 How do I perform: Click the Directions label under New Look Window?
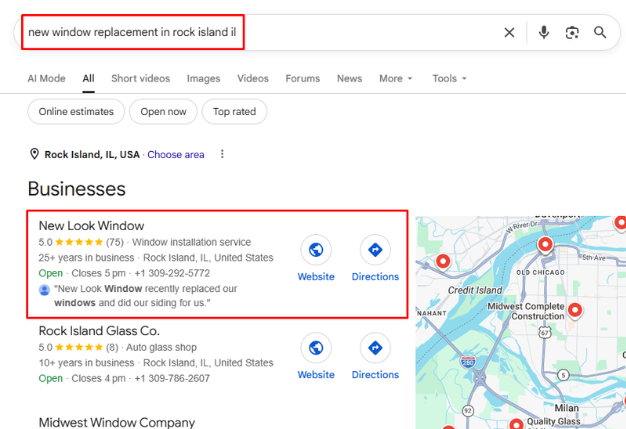375,277
